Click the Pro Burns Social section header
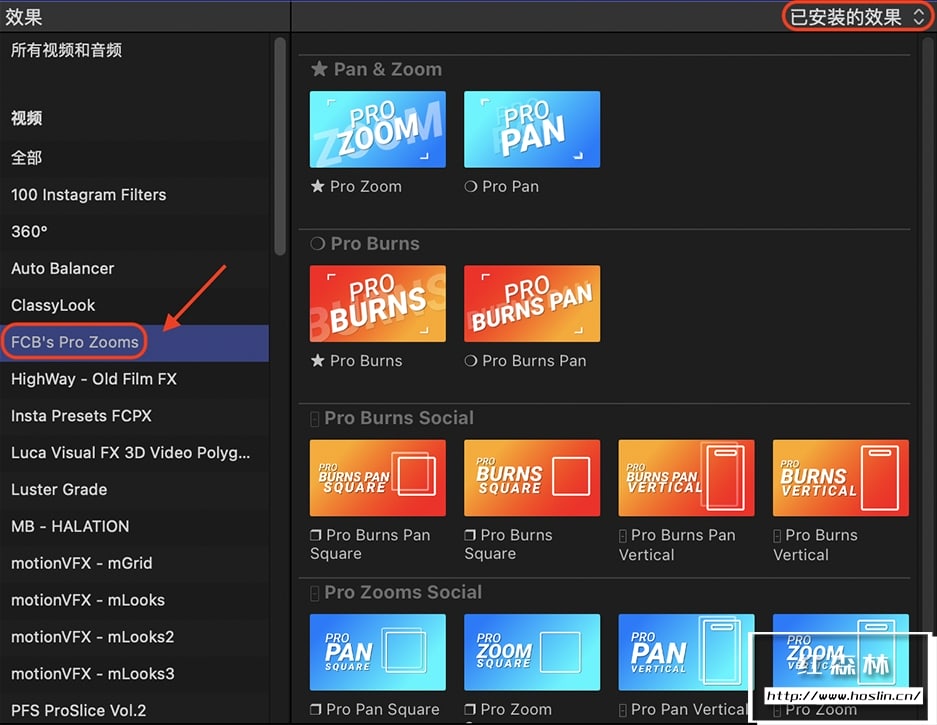 392,418
